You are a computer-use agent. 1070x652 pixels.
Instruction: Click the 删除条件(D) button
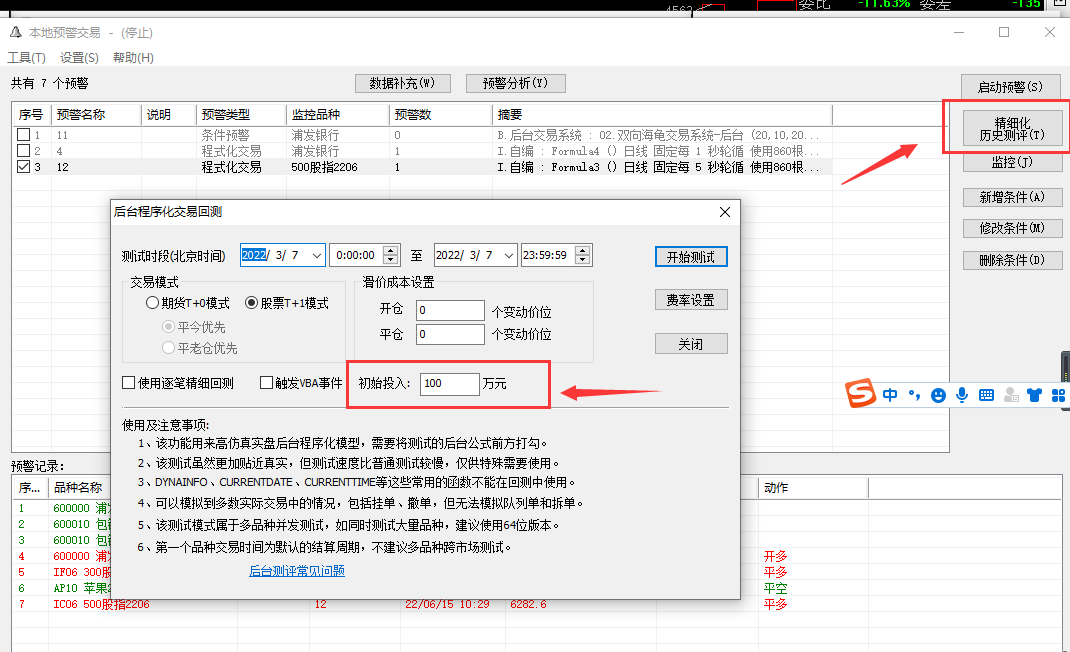(x=1012, y=260)
